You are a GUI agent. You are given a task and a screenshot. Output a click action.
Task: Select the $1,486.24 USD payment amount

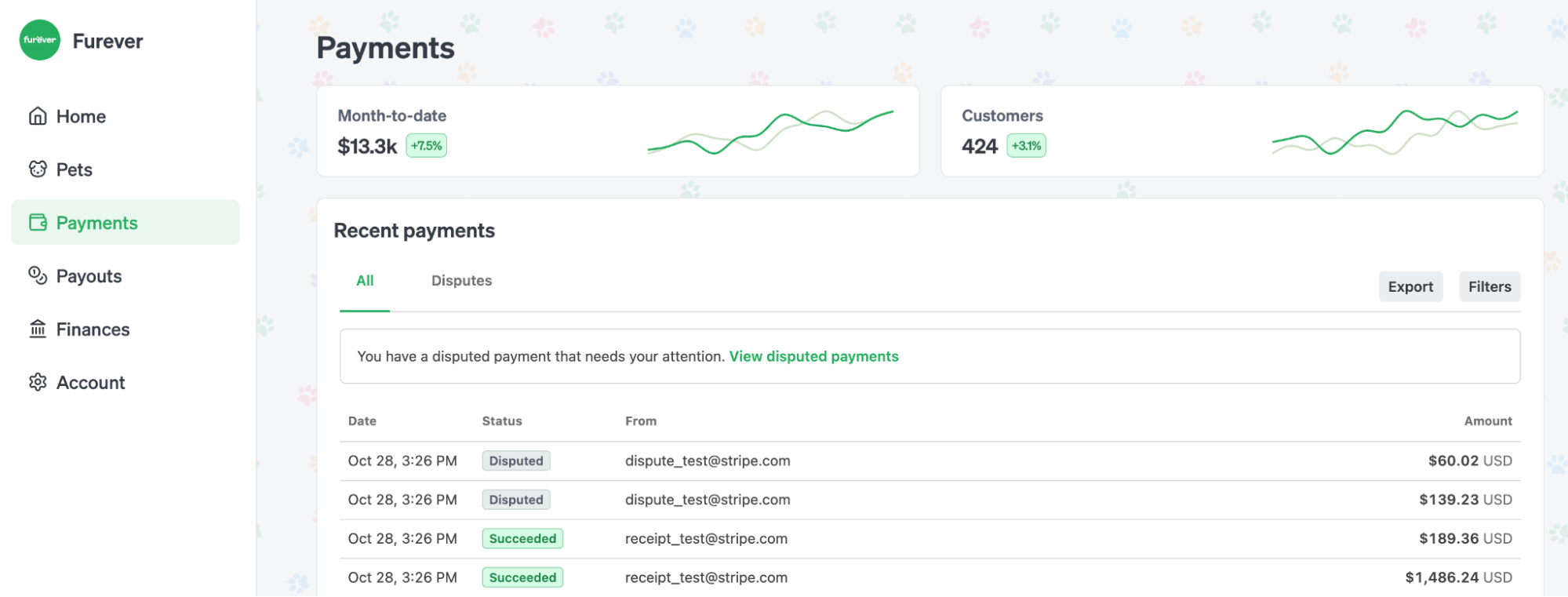[1457, 577]
